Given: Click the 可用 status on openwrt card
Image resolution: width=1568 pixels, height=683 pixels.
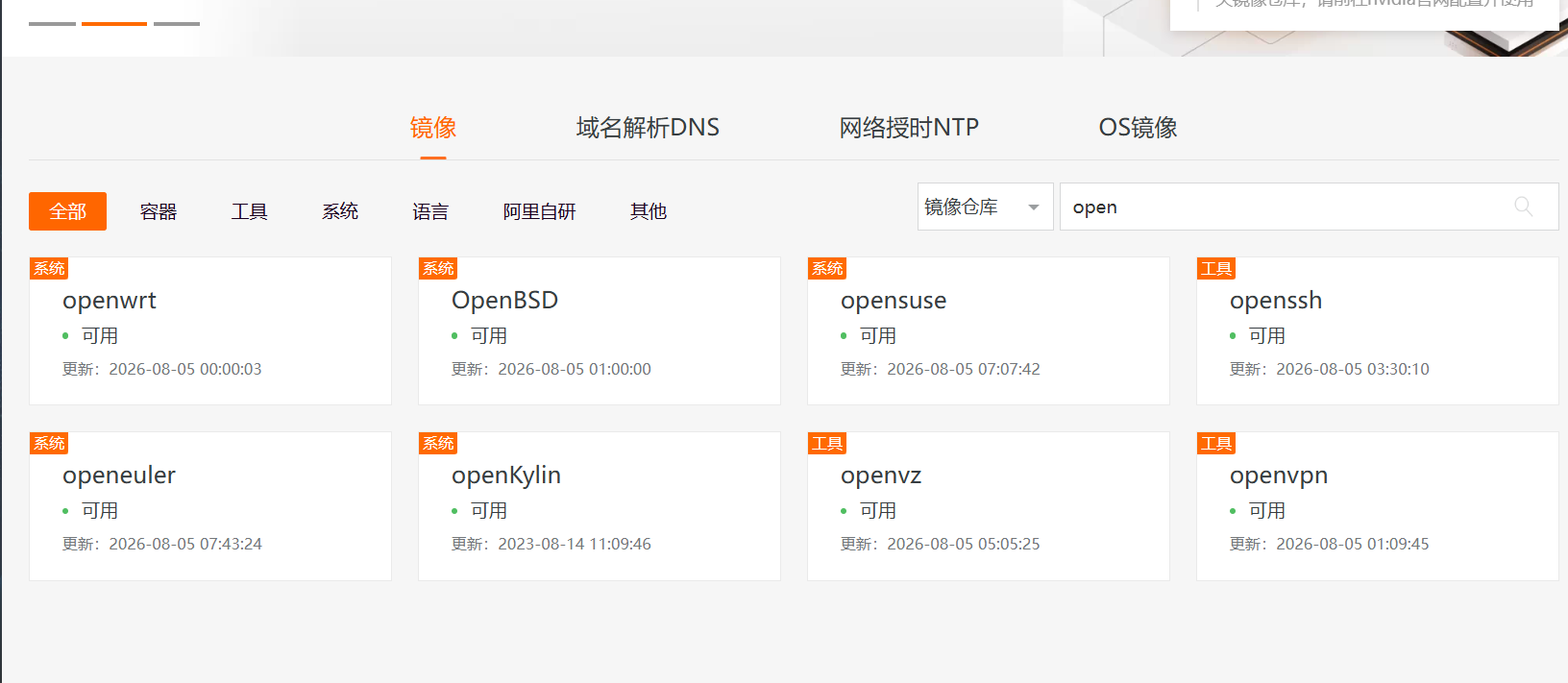Looking at the screenshot, I should (x=100, y=336).
